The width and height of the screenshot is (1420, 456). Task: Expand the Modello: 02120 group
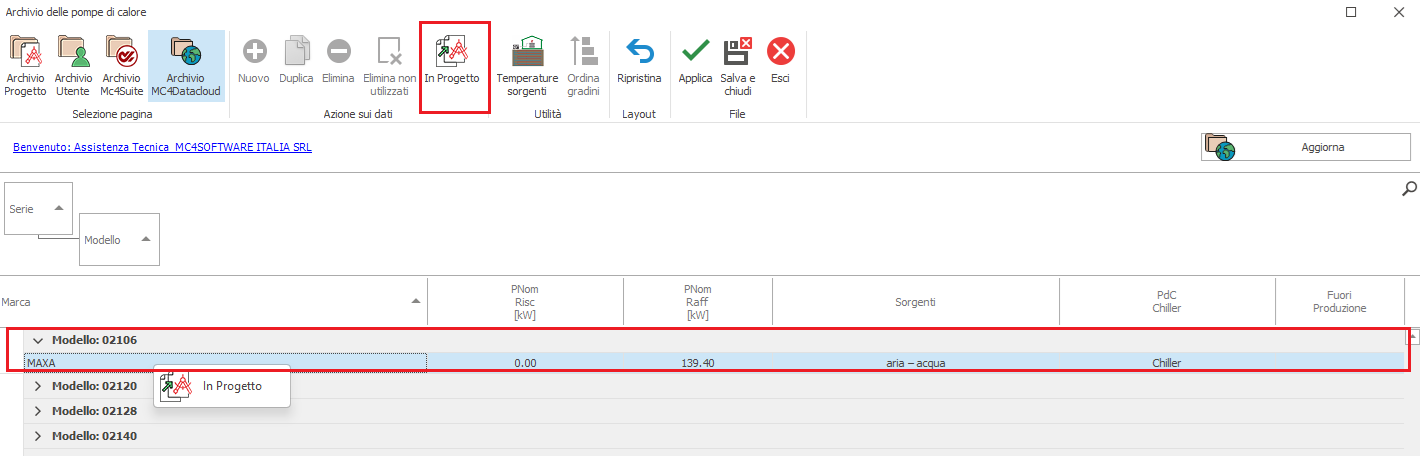coord(39,386)
